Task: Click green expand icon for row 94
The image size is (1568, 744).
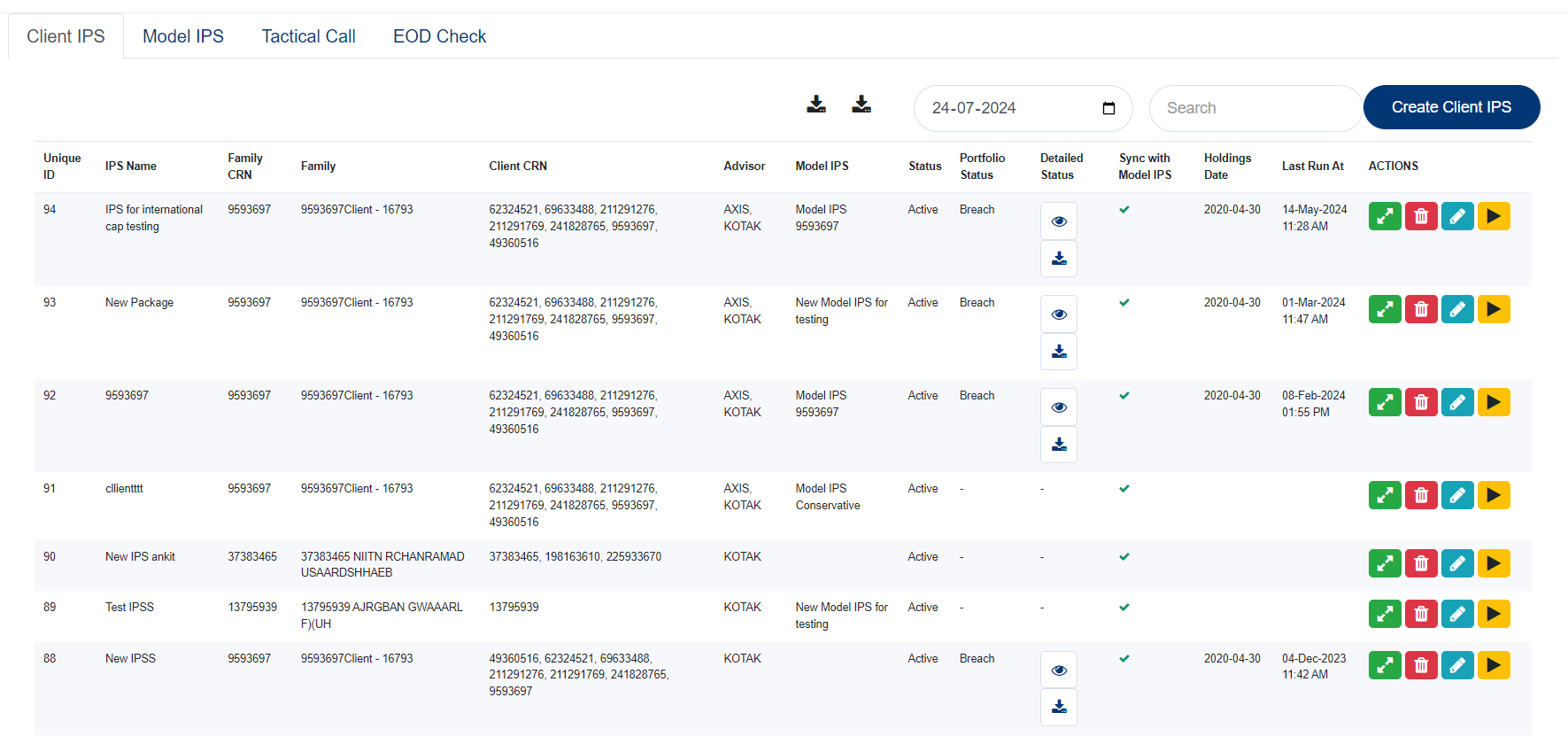Action: point(1385,216)
